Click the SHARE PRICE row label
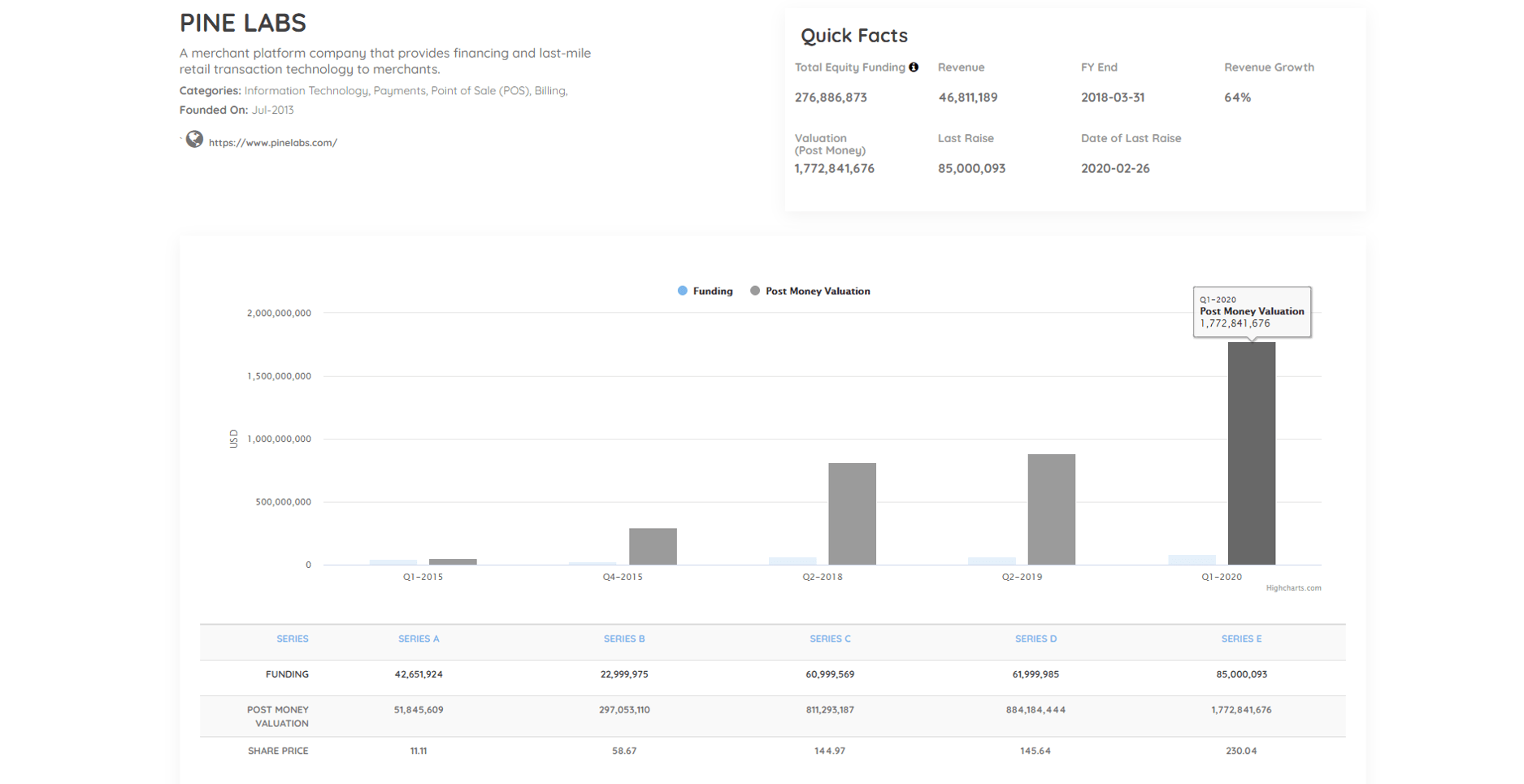 pos(278,752)
